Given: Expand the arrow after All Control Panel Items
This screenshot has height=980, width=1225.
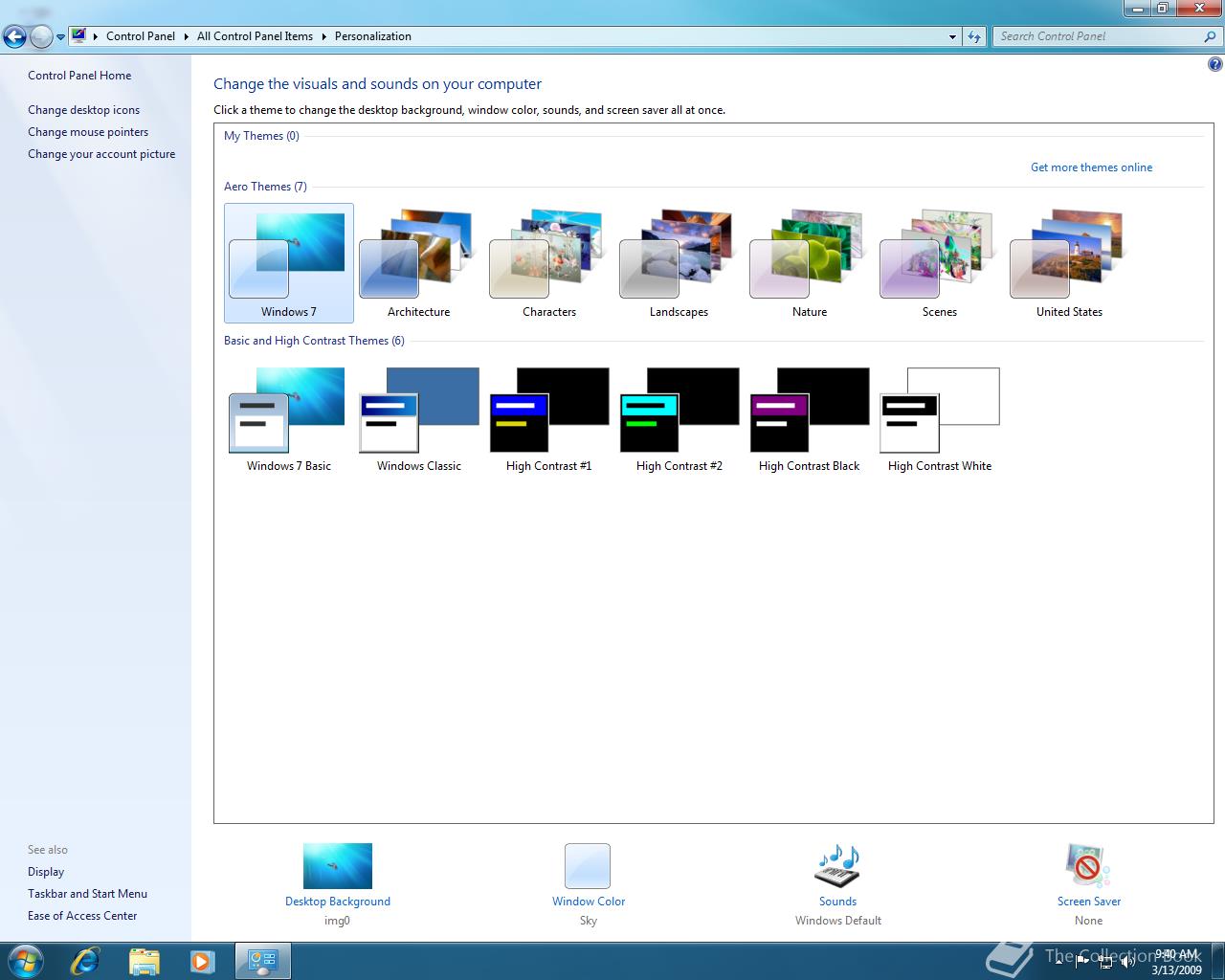Looking at the screenshot, I should pyautogui.click(x=323, y=36).
